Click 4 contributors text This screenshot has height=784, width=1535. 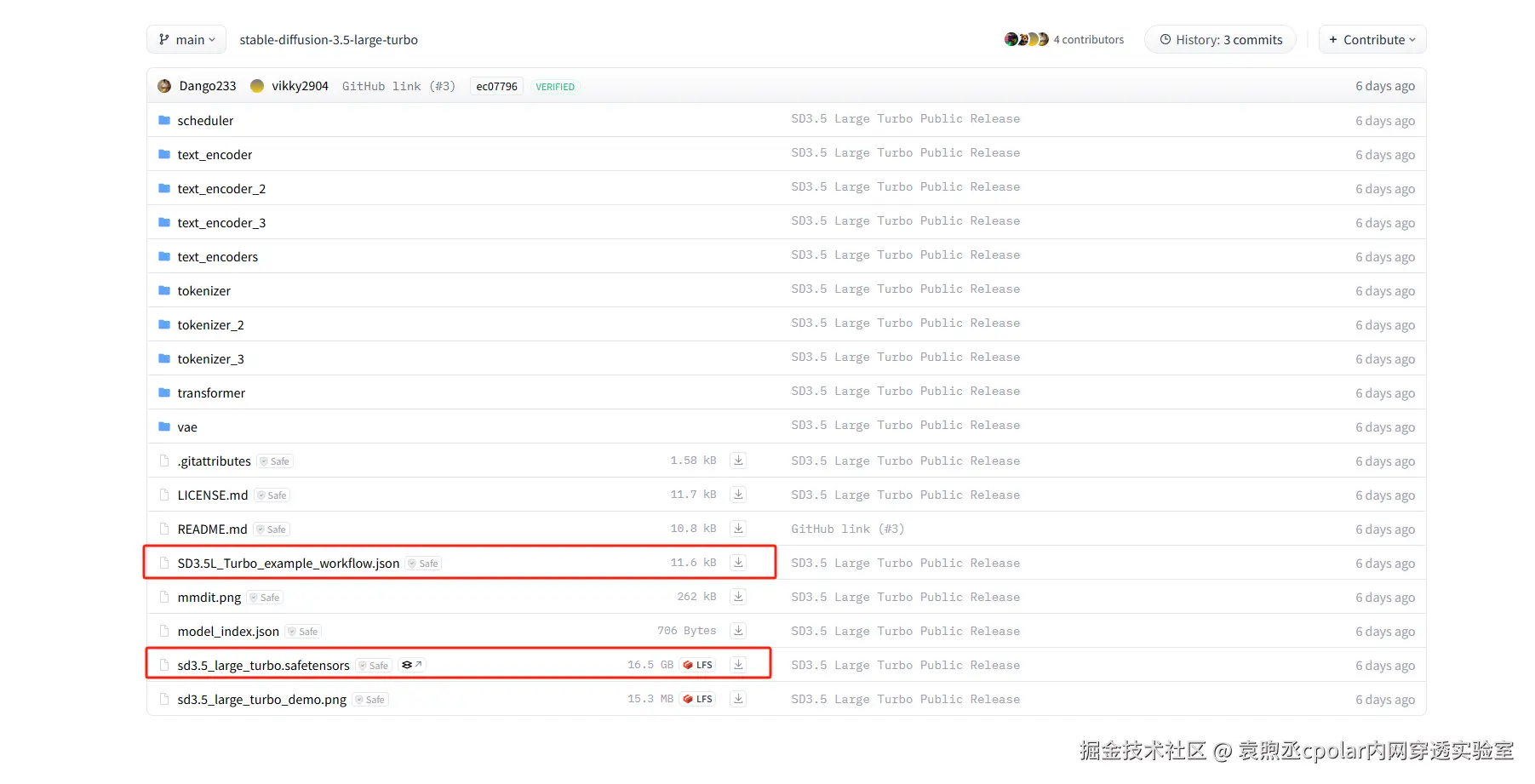point(1088,39)
